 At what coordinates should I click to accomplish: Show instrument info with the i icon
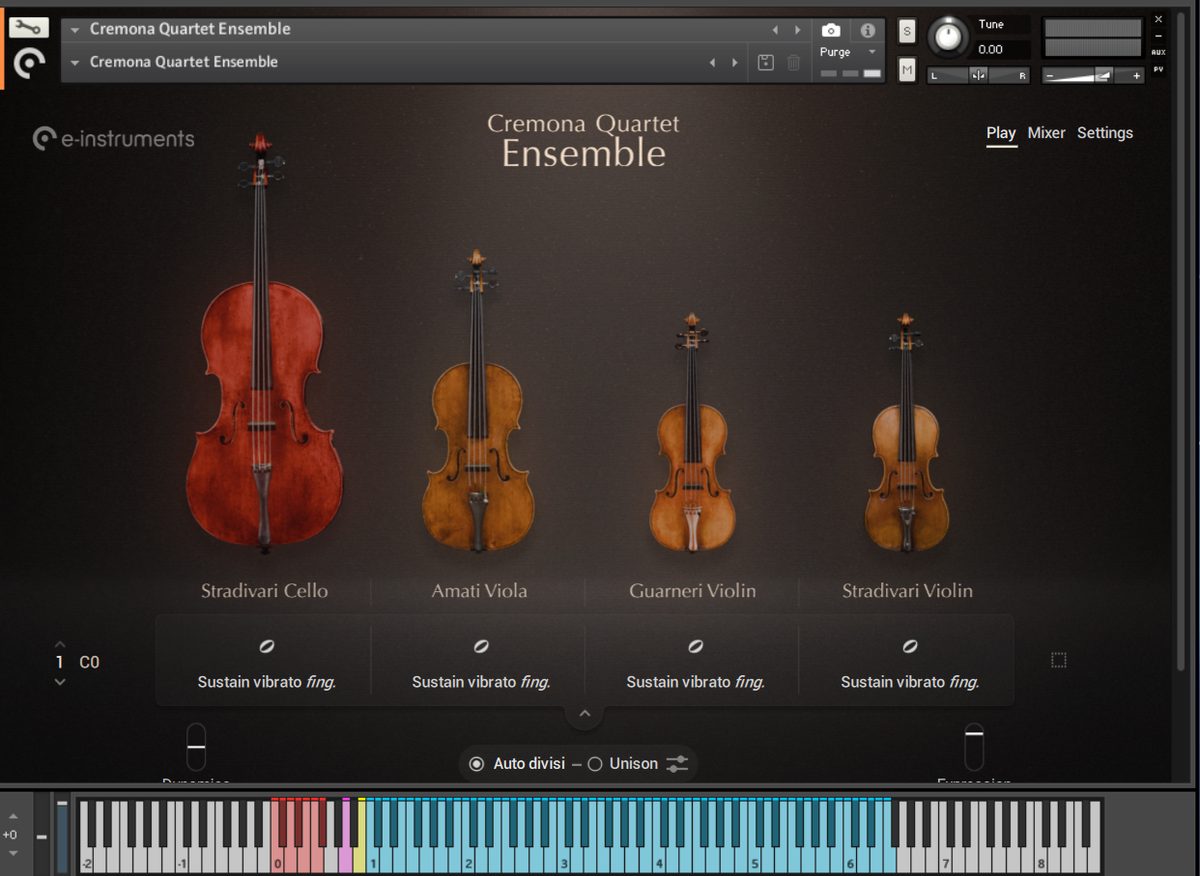(867, 30)
